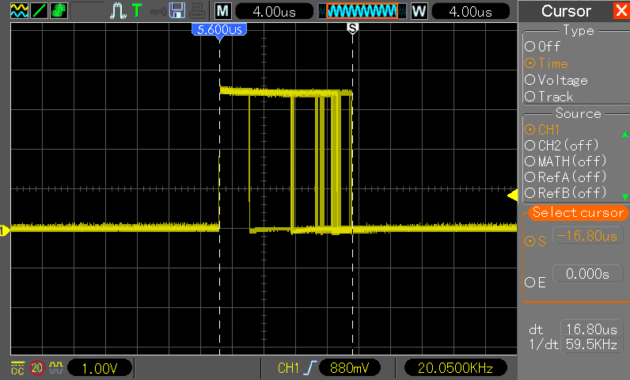
Task: Click source list green up arrow
Action: point(625,134)
